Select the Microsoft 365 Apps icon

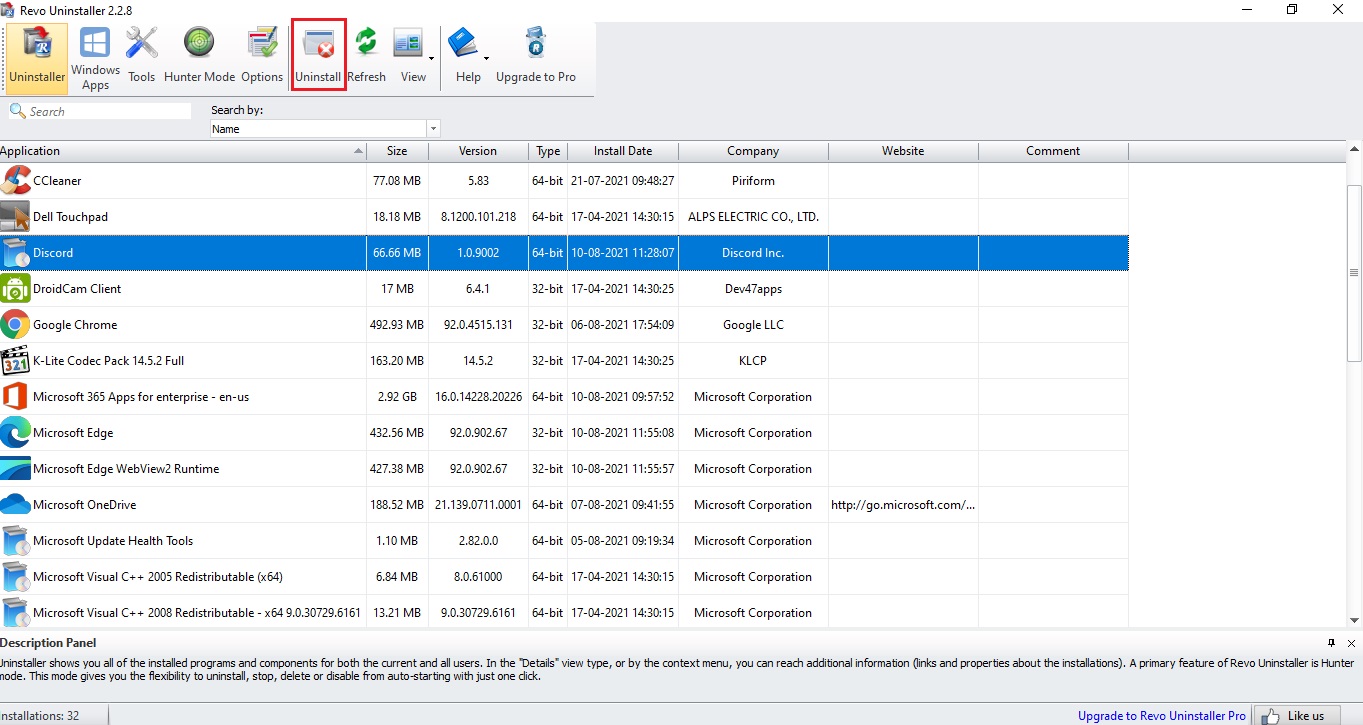[x=15, y=397]
